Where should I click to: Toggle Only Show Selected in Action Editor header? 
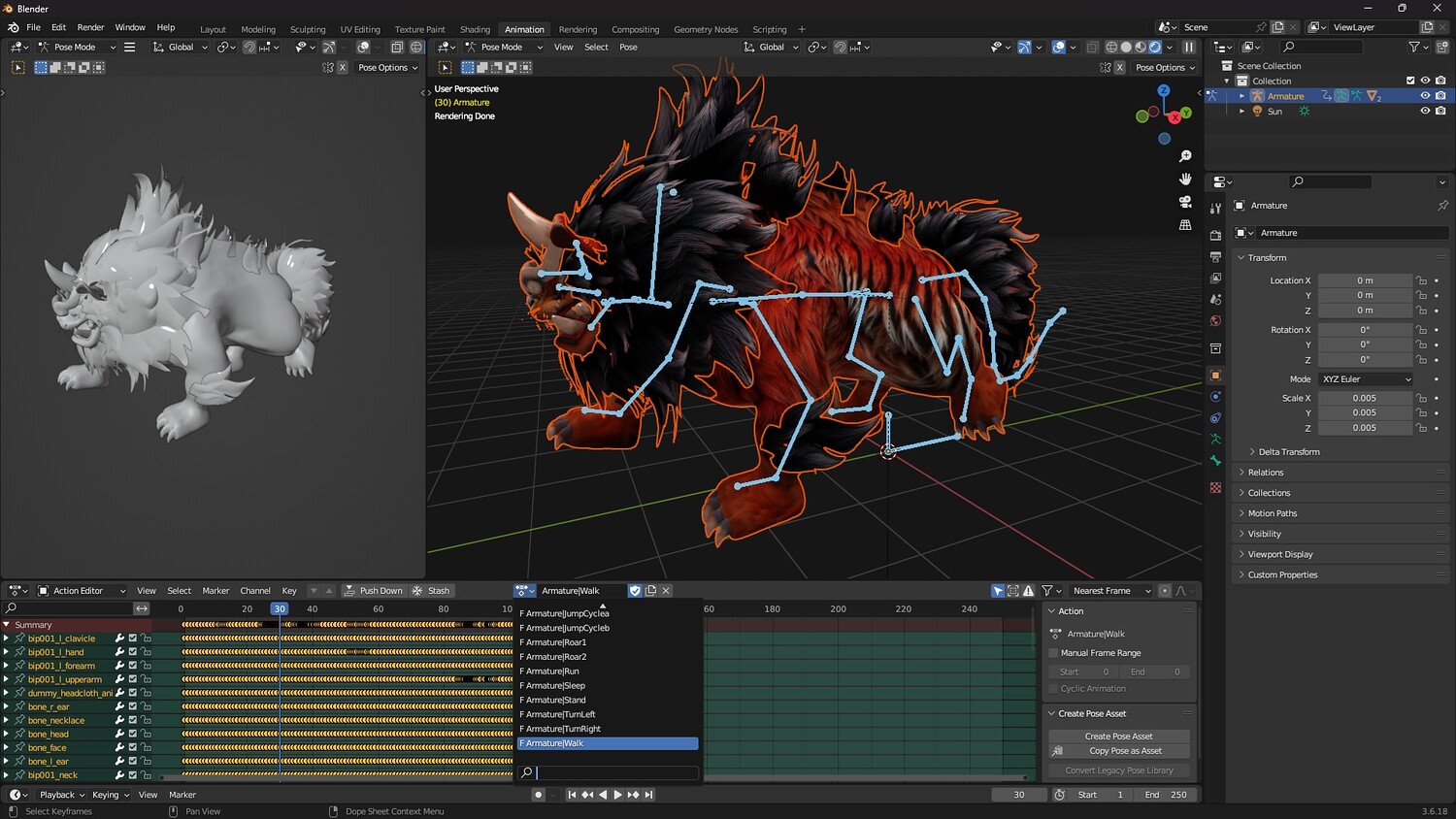[998, 590]
